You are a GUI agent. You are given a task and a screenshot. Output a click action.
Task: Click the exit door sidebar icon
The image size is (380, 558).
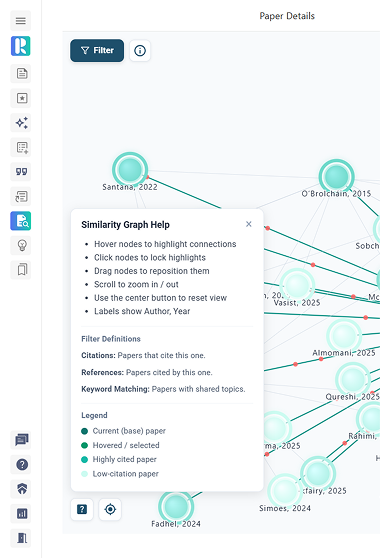[x=22, y=538]
